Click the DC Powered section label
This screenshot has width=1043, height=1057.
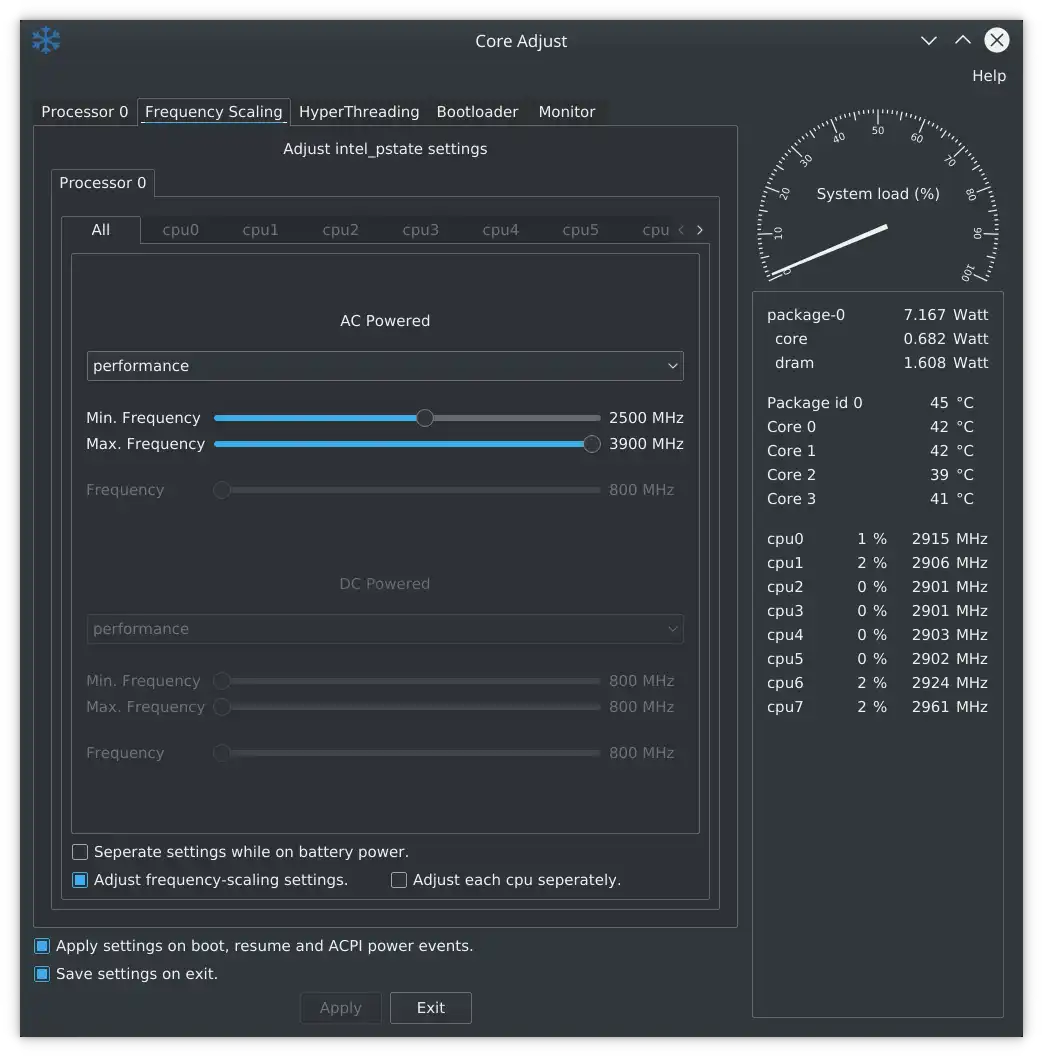click(x=385, y=584)
